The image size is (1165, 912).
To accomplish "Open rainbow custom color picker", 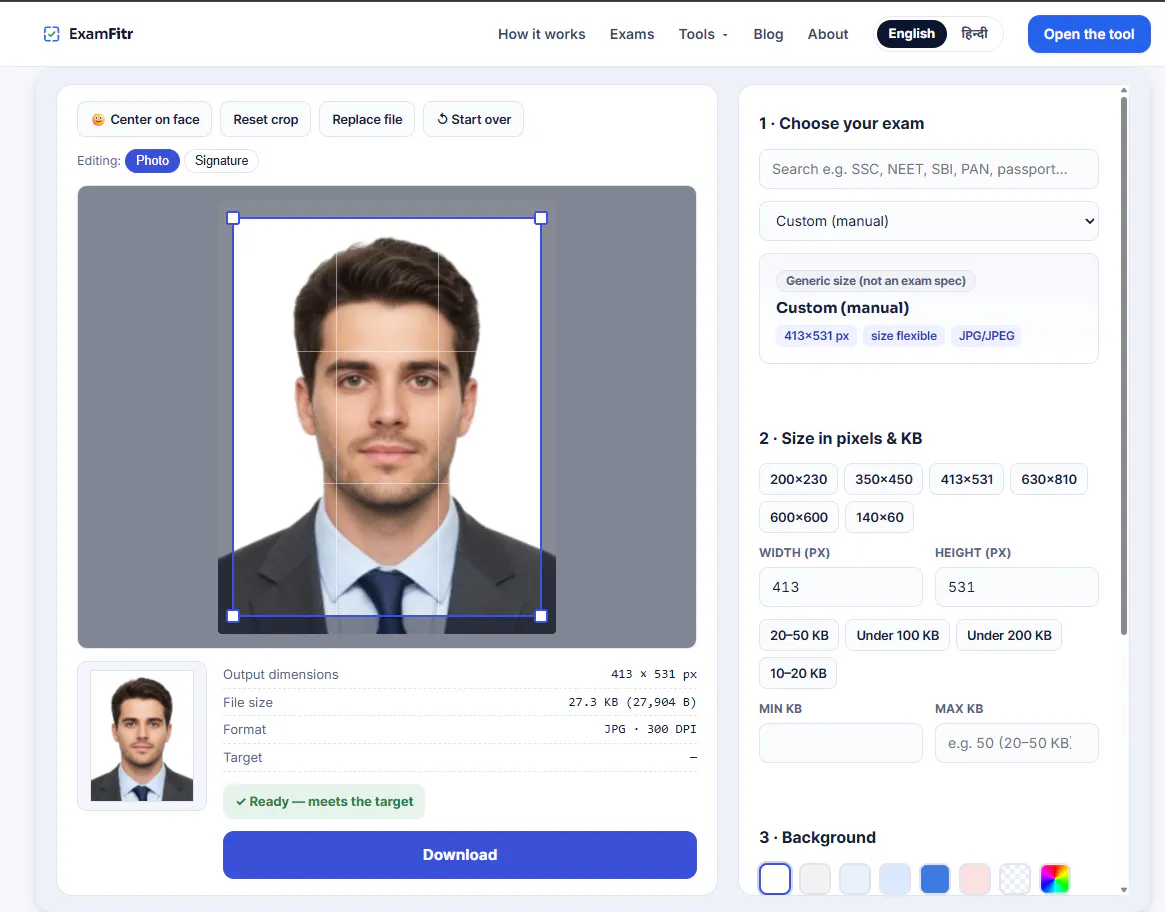I will [1055, 879].
